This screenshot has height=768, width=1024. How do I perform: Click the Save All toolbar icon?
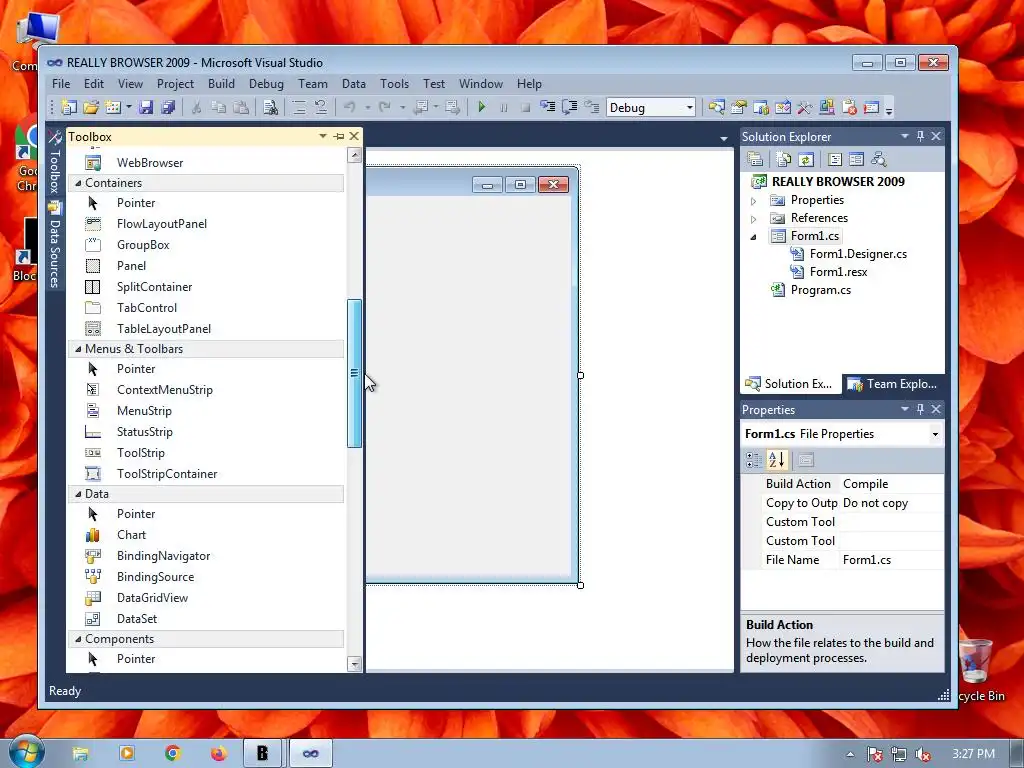[x=168, y=107]
